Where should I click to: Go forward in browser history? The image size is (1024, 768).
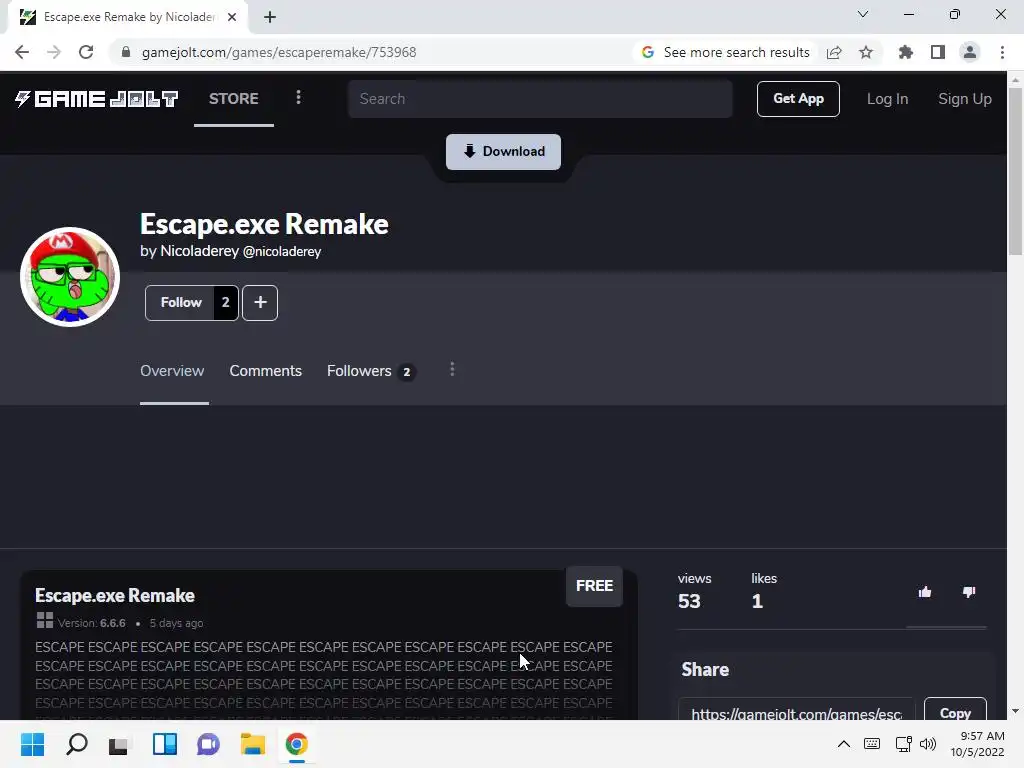[54, 52]
